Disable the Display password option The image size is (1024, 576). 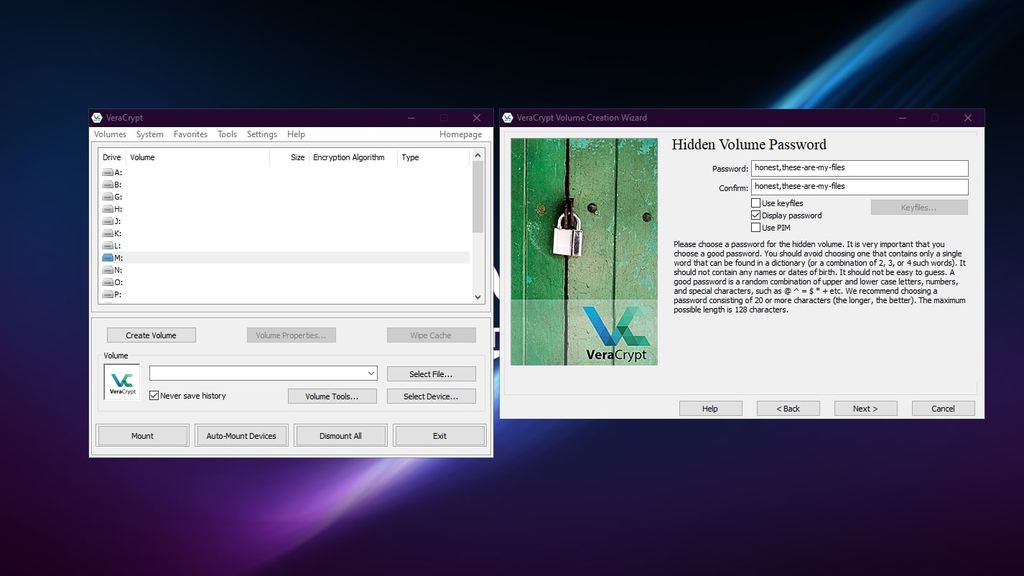point(757,215)
